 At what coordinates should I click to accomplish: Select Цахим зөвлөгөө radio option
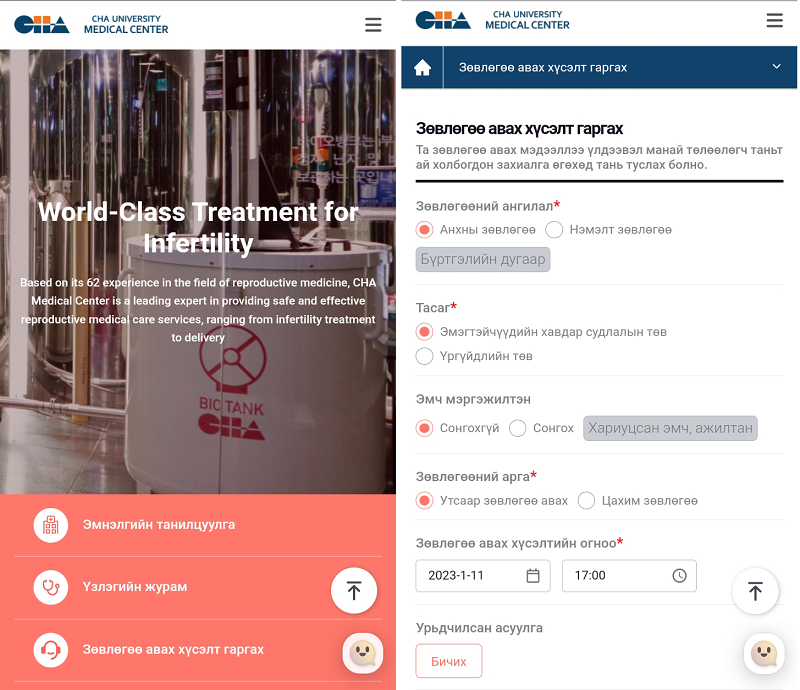click(587, 501)
